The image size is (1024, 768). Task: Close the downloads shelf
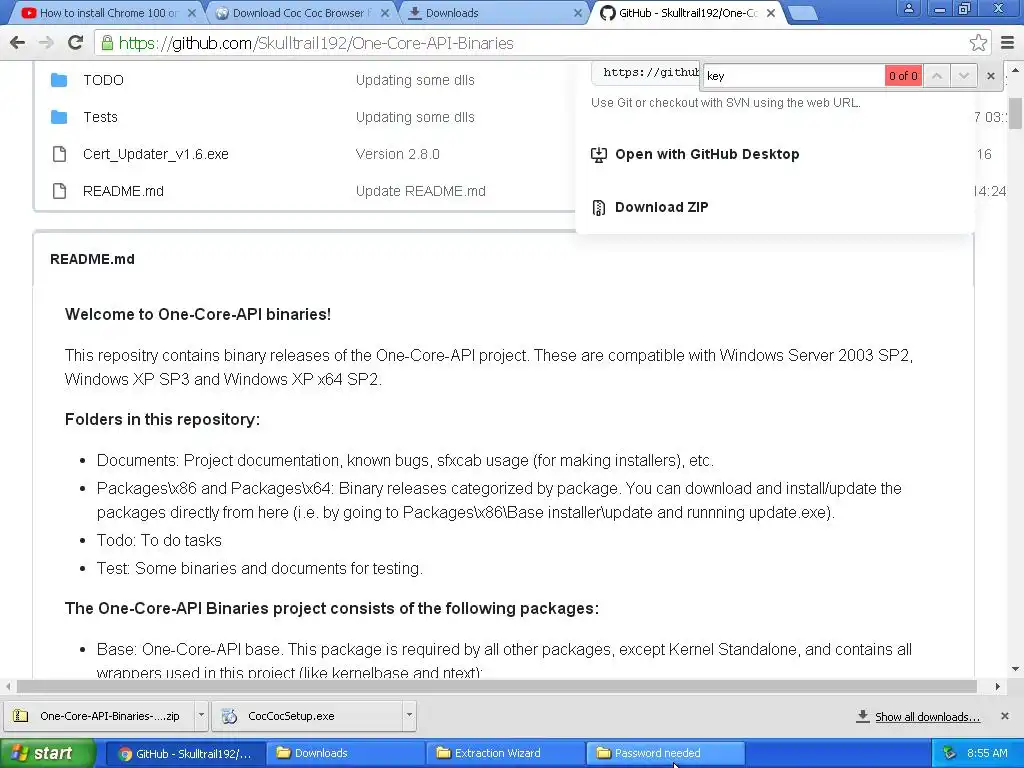1004,716
